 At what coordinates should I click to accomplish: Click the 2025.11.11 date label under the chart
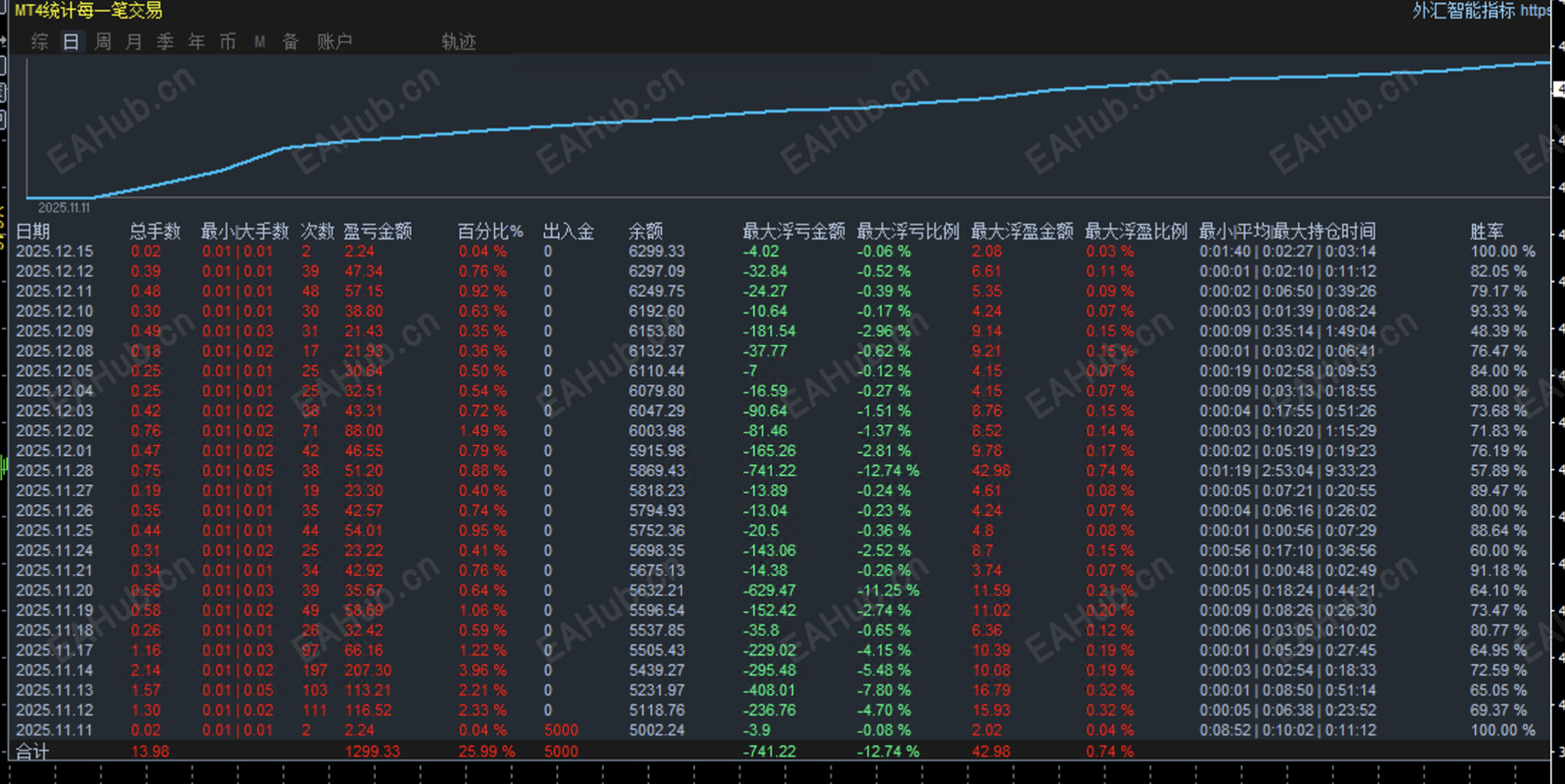pos(64,207)
